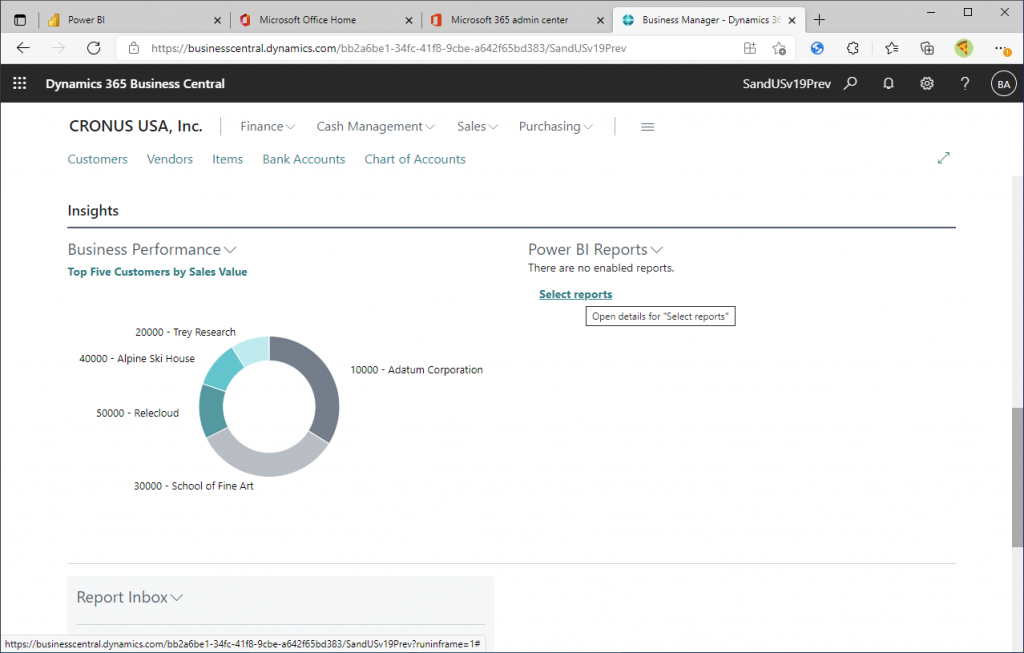Image resolution: width=1024 pixels, height=653 pixels.
Task: Select the teal Relecloud chart segment
Action: click(x=212, y=411)
